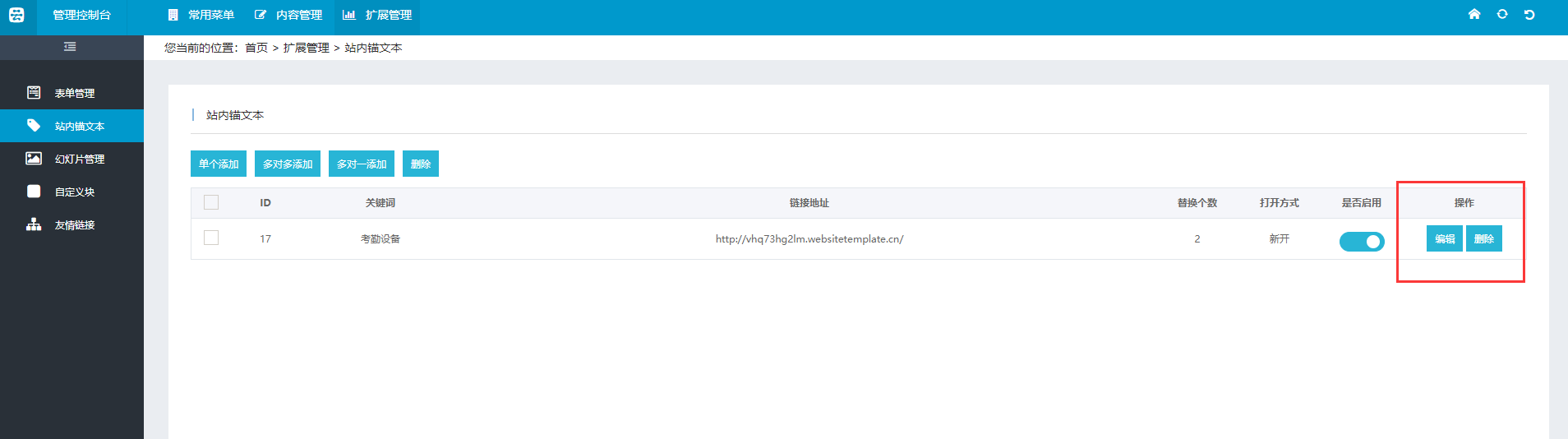The image size is (1568, 439).
Task: Click the refresh arrow icon at the top right
Action: (x=1529, y=14)
